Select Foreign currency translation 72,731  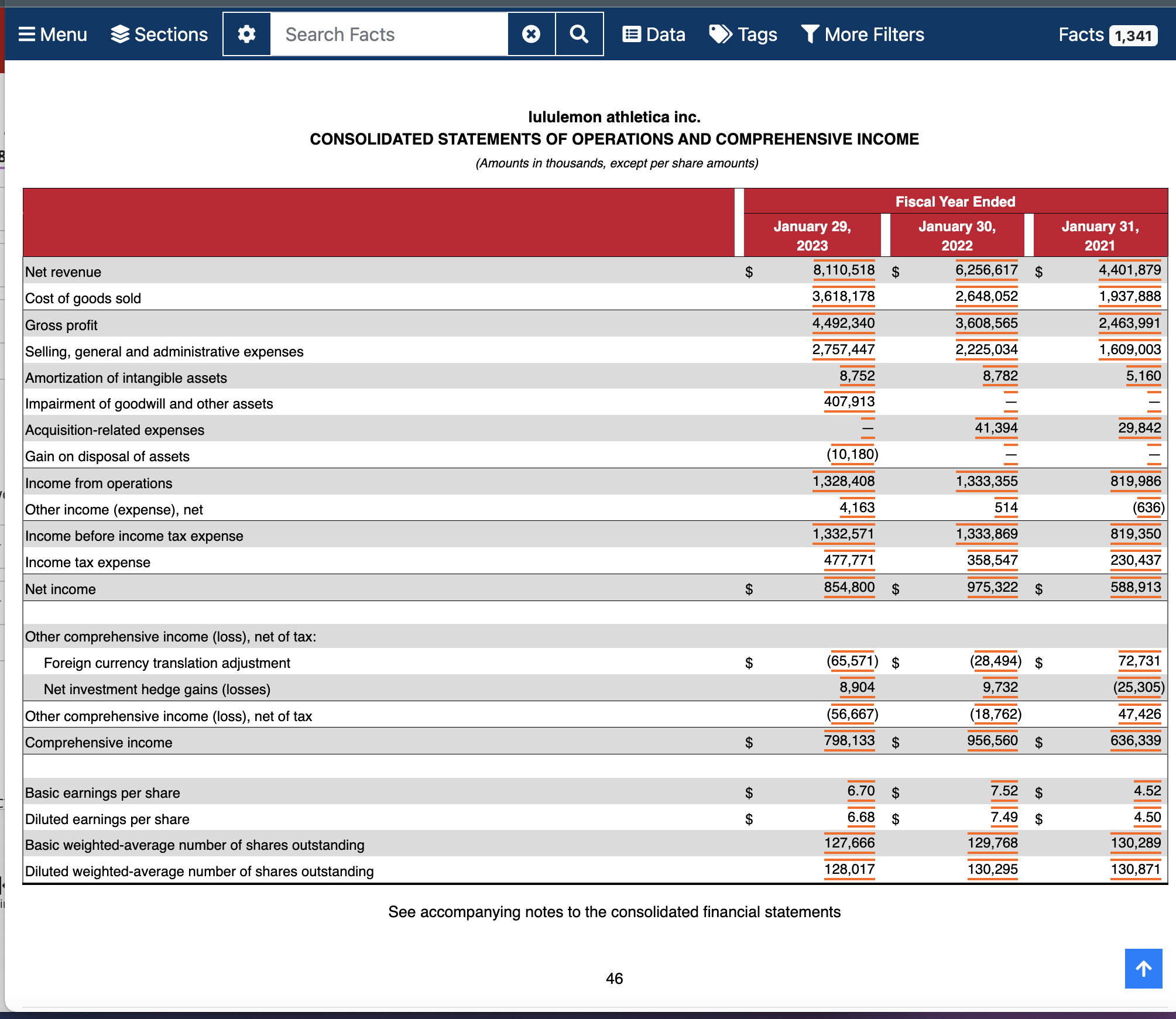[1139, 661]
